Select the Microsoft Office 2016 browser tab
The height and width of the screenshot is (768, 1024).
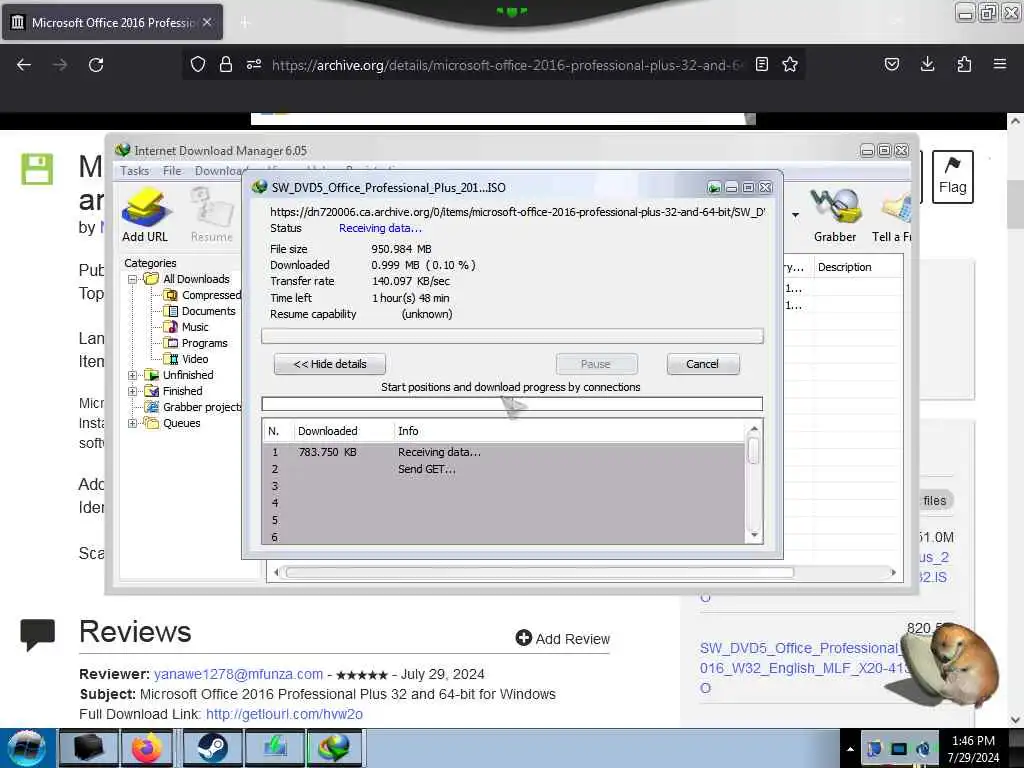pos(112,23)
